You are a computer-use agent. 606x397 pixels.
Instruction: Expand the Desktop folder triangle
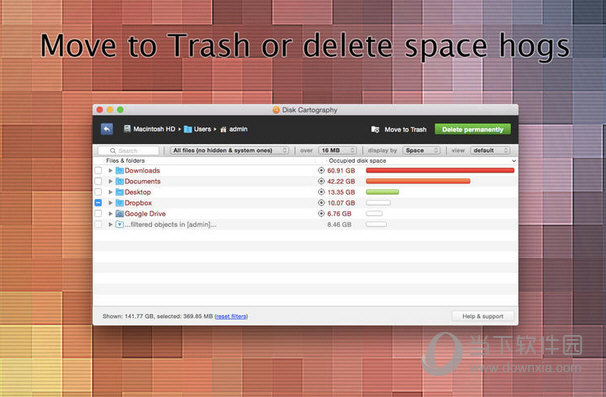(x=110, y=192)
